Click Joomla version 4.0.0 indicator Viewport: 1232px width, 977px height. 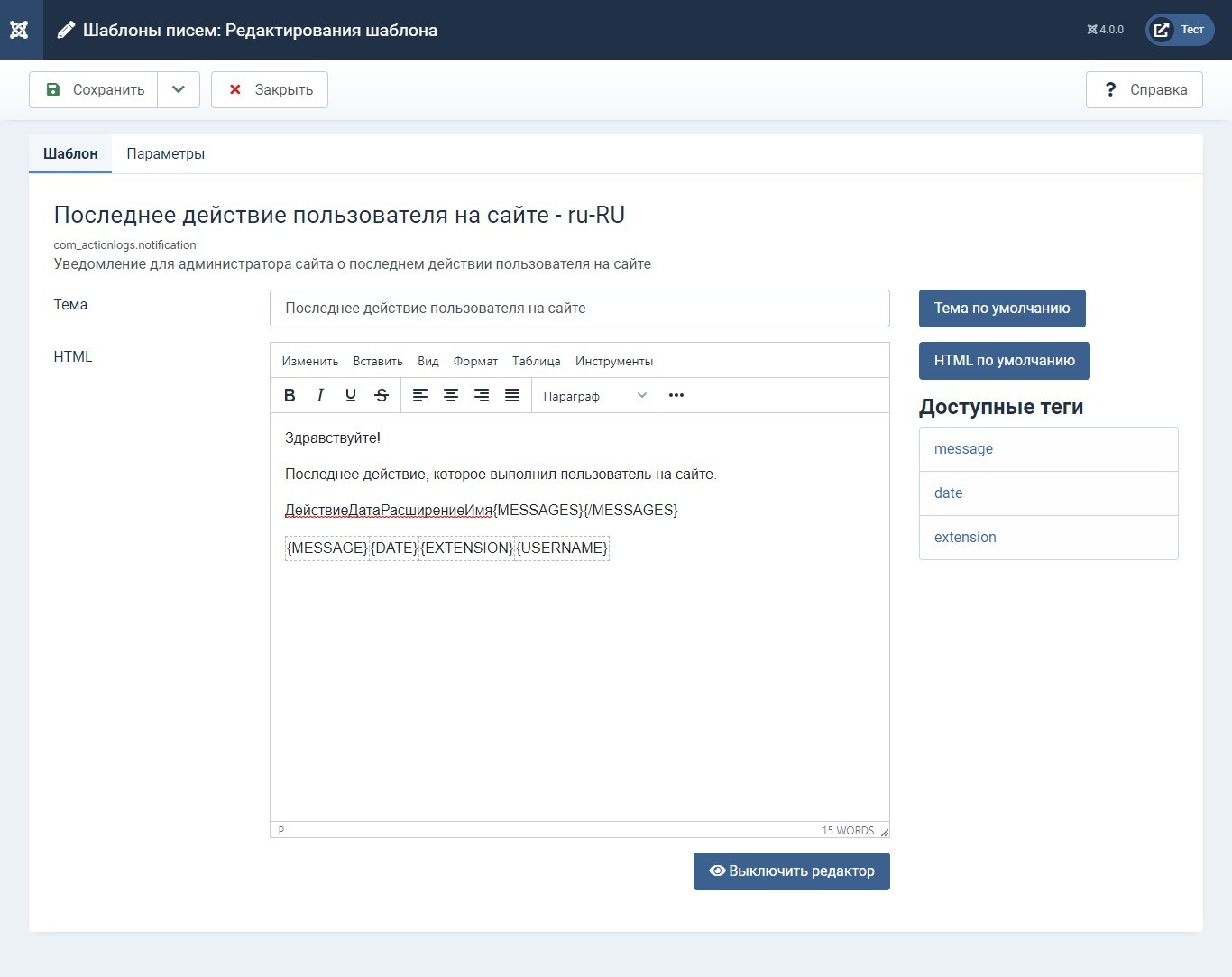coord(1106,30)
